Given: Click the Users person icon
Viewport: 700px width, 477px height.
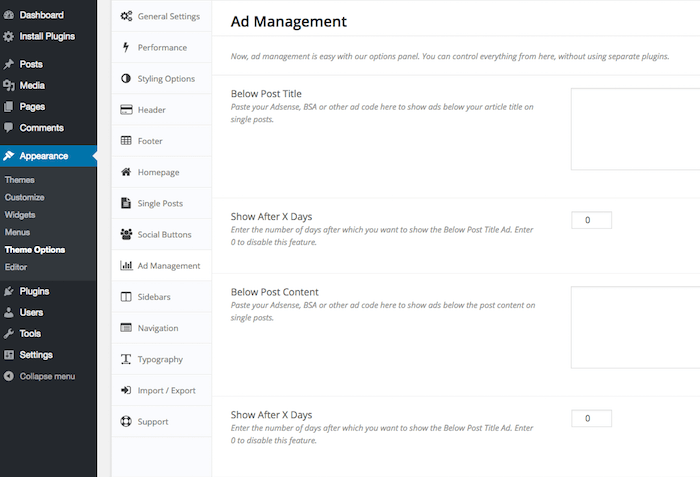Looking at the screenshot, I should [8, 312].
